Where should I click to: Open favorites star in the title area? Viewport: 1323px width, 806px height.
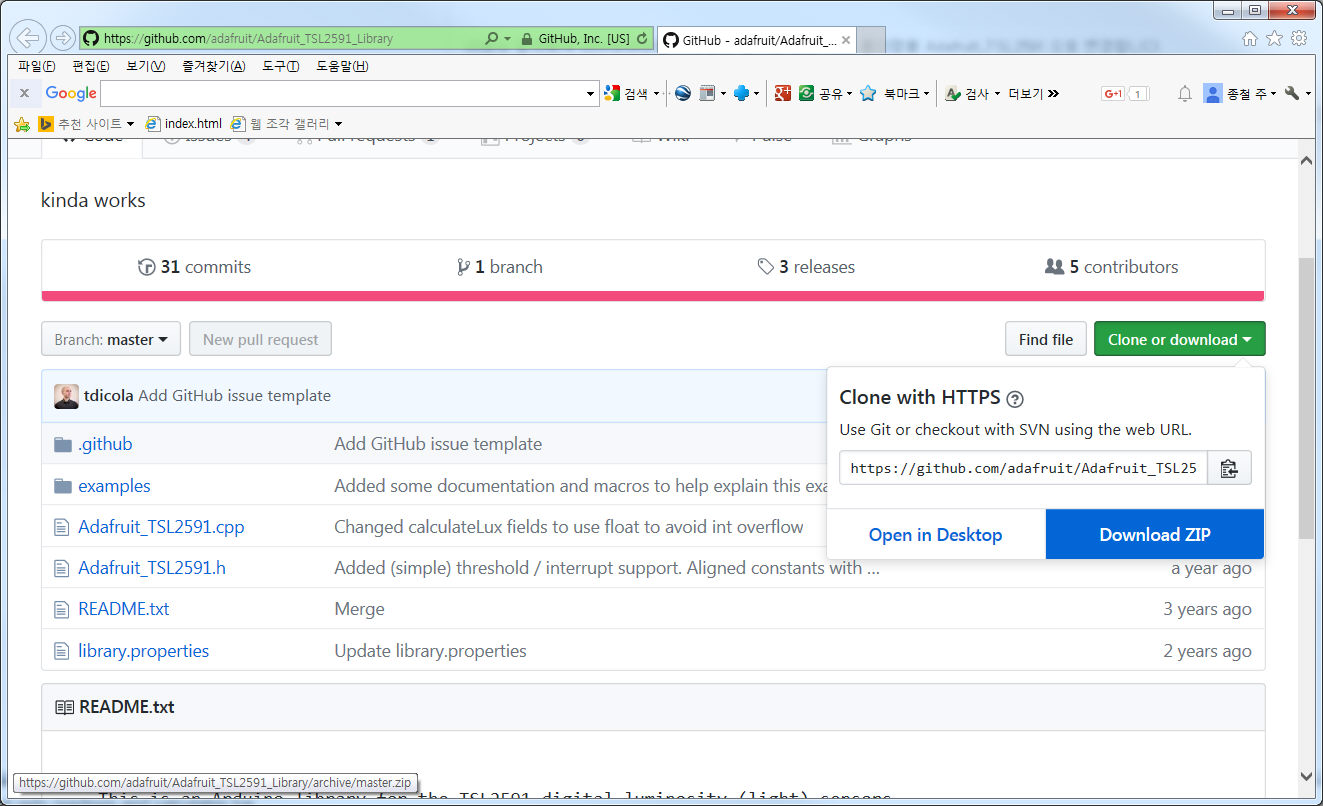1274,39
